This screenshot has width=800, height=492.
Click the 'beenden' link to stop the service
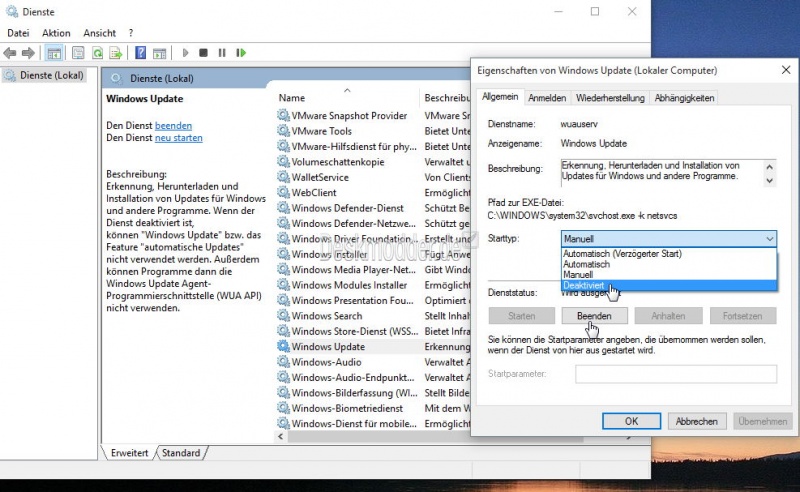(173, 126)
